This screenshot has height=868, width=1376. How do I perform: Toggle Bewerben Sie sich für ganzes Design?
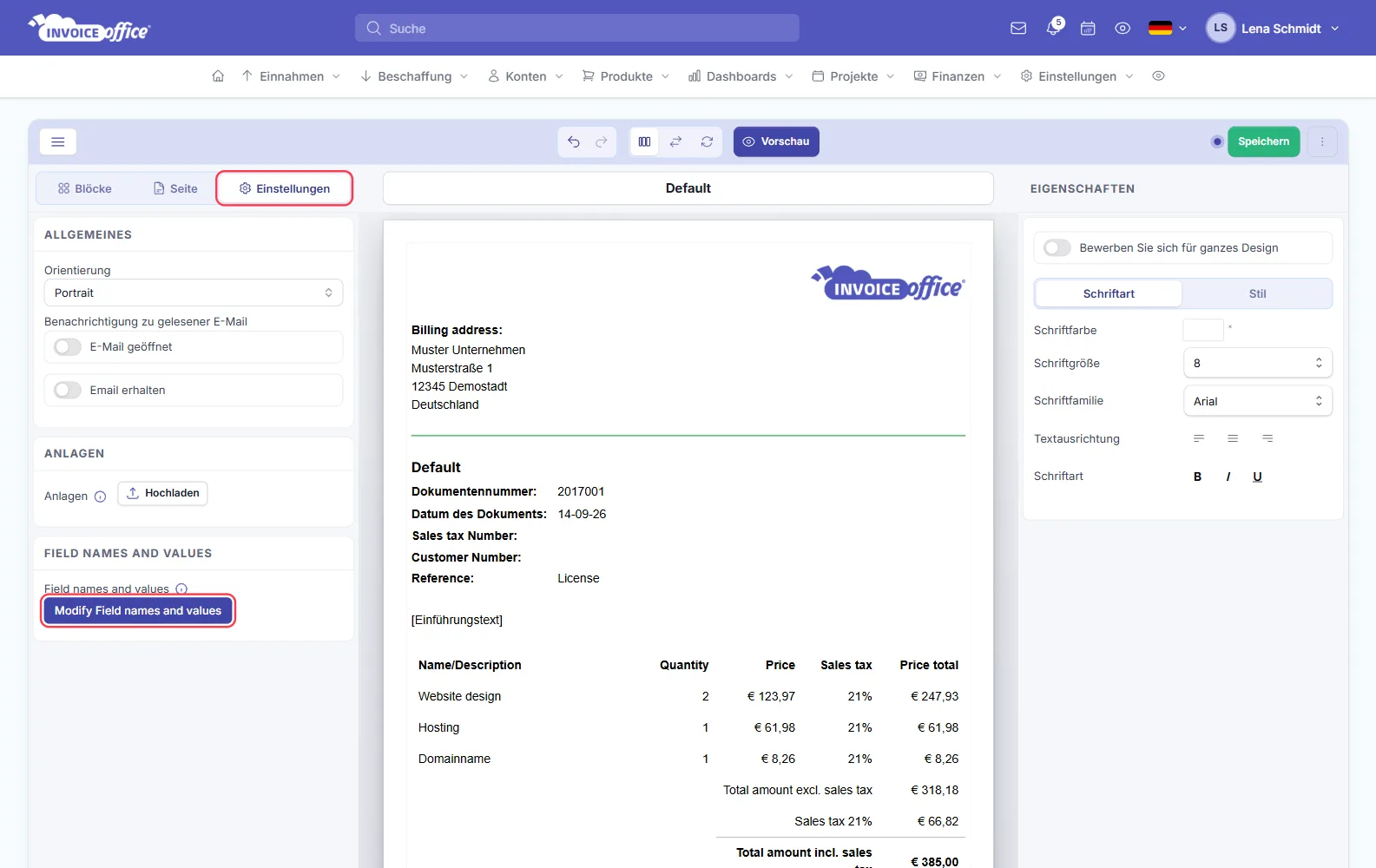[x=1057, y=248]
